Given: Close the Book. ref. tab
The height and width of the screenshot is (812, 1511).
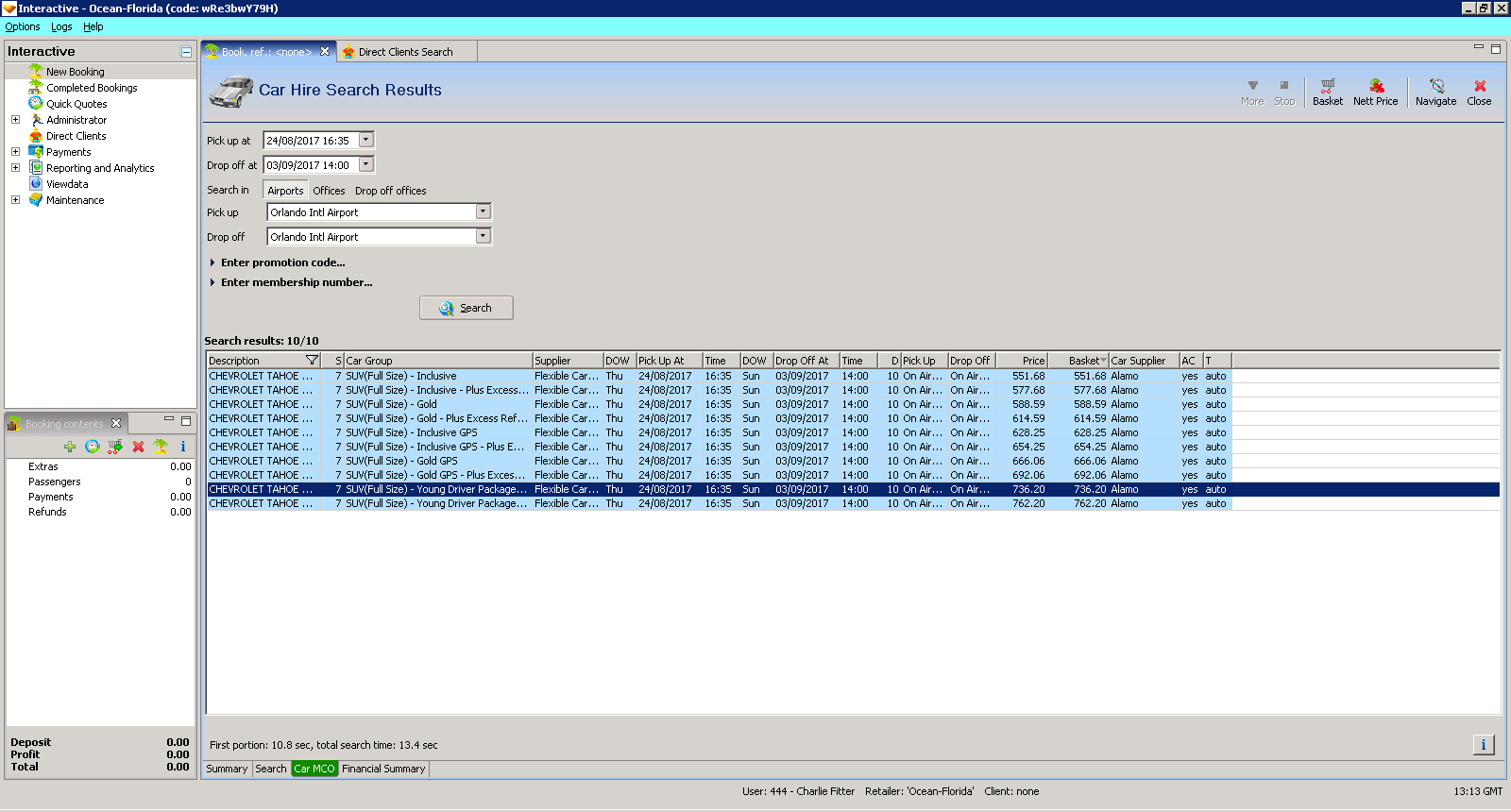Looking at the screenshot, I should [x=325, y=52].
